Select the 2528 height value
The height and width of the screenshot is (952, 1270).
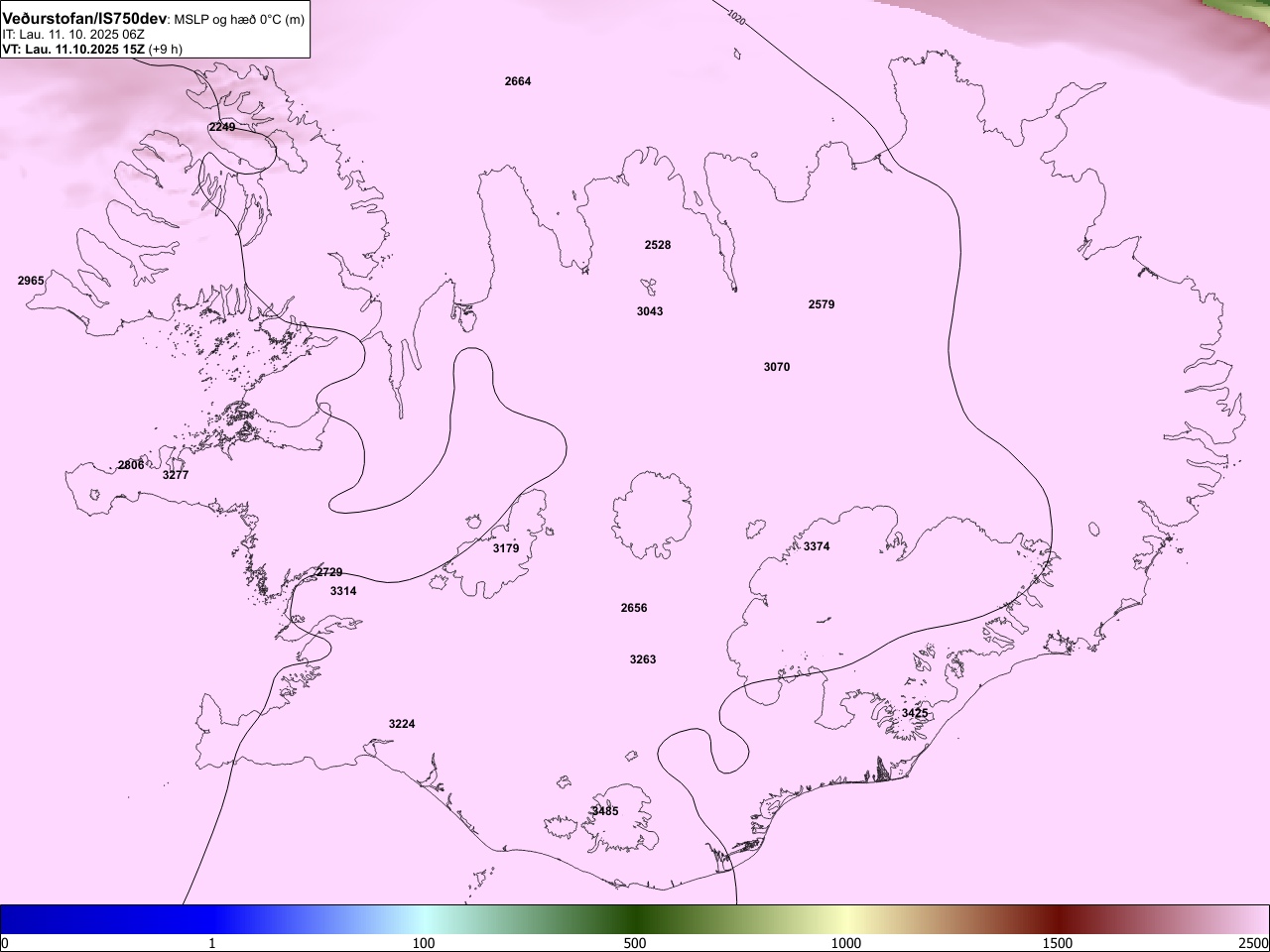click(658, 245)
